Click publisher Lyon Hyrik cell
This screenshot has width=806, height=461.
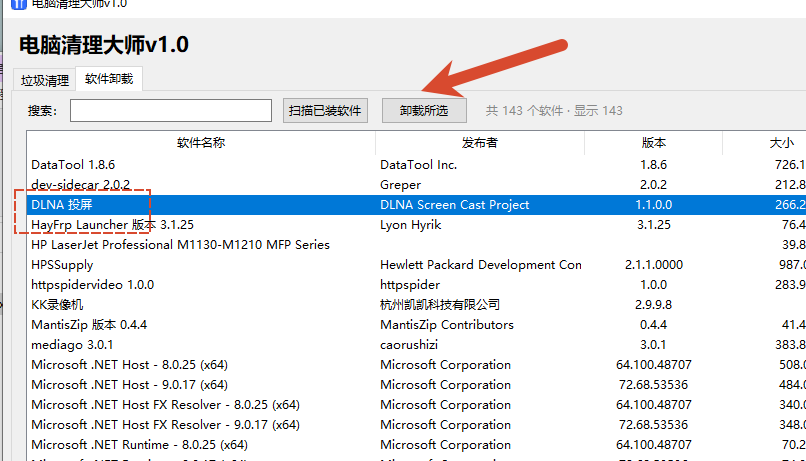tap(410, 225)
